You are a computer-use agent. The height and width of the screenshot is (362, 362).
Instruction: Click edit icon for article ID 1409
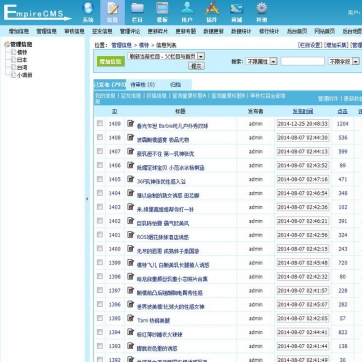130,123
